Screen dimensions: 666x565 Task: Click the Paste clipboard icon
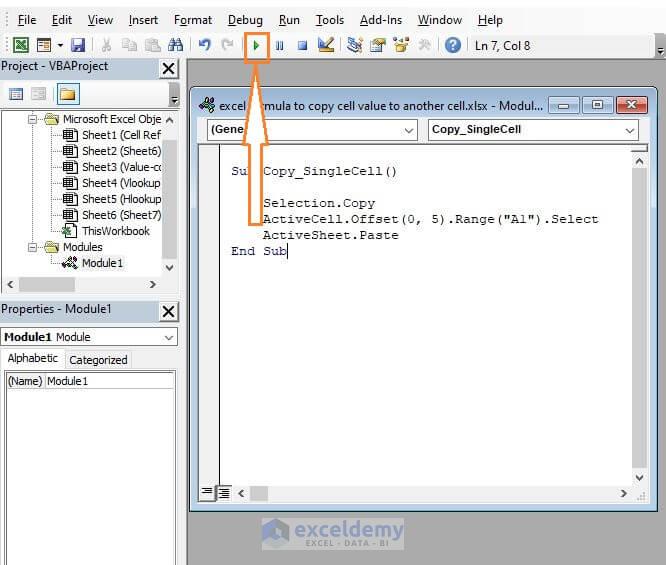pyautogui.click(x=152, y=45)
